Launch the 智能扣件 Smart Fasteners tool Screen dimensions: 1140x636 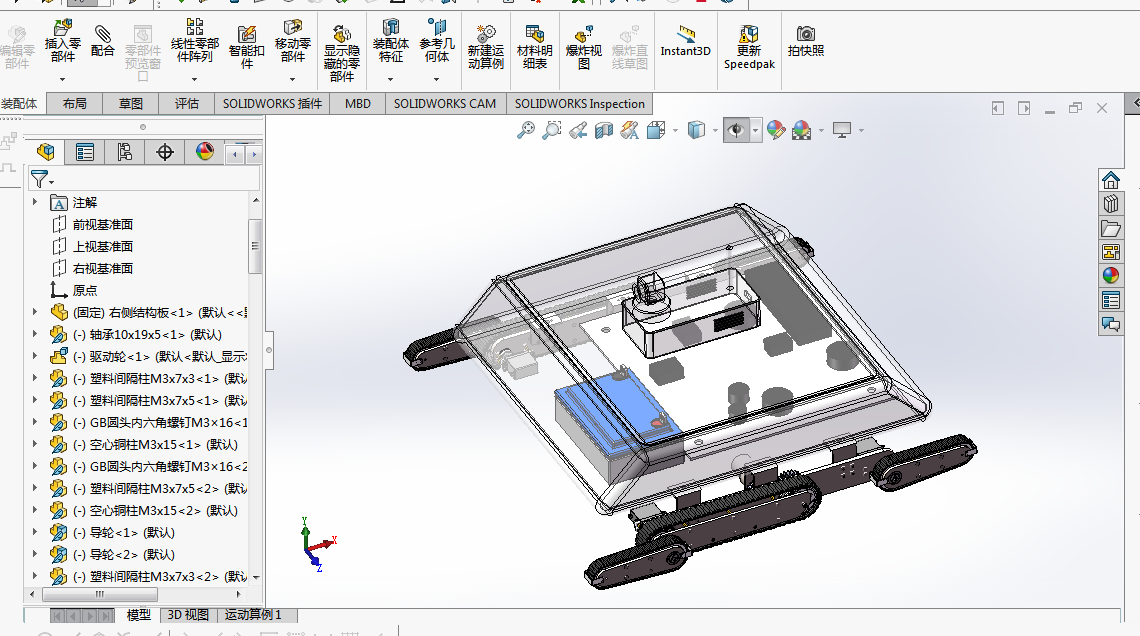pos(246,47)
